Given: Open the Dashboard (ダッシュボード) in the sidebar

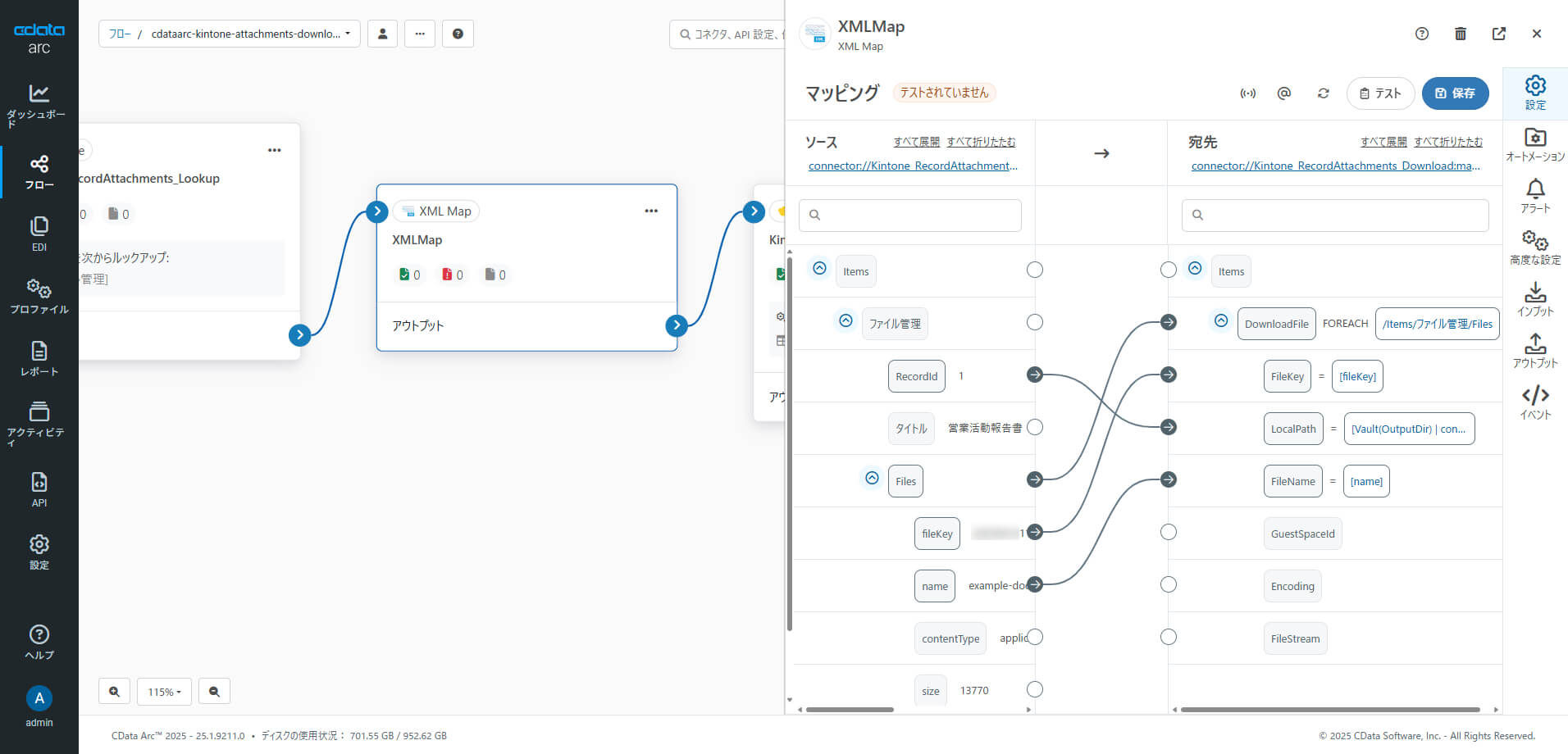Looking at the screenshot, I should (39, 105).
